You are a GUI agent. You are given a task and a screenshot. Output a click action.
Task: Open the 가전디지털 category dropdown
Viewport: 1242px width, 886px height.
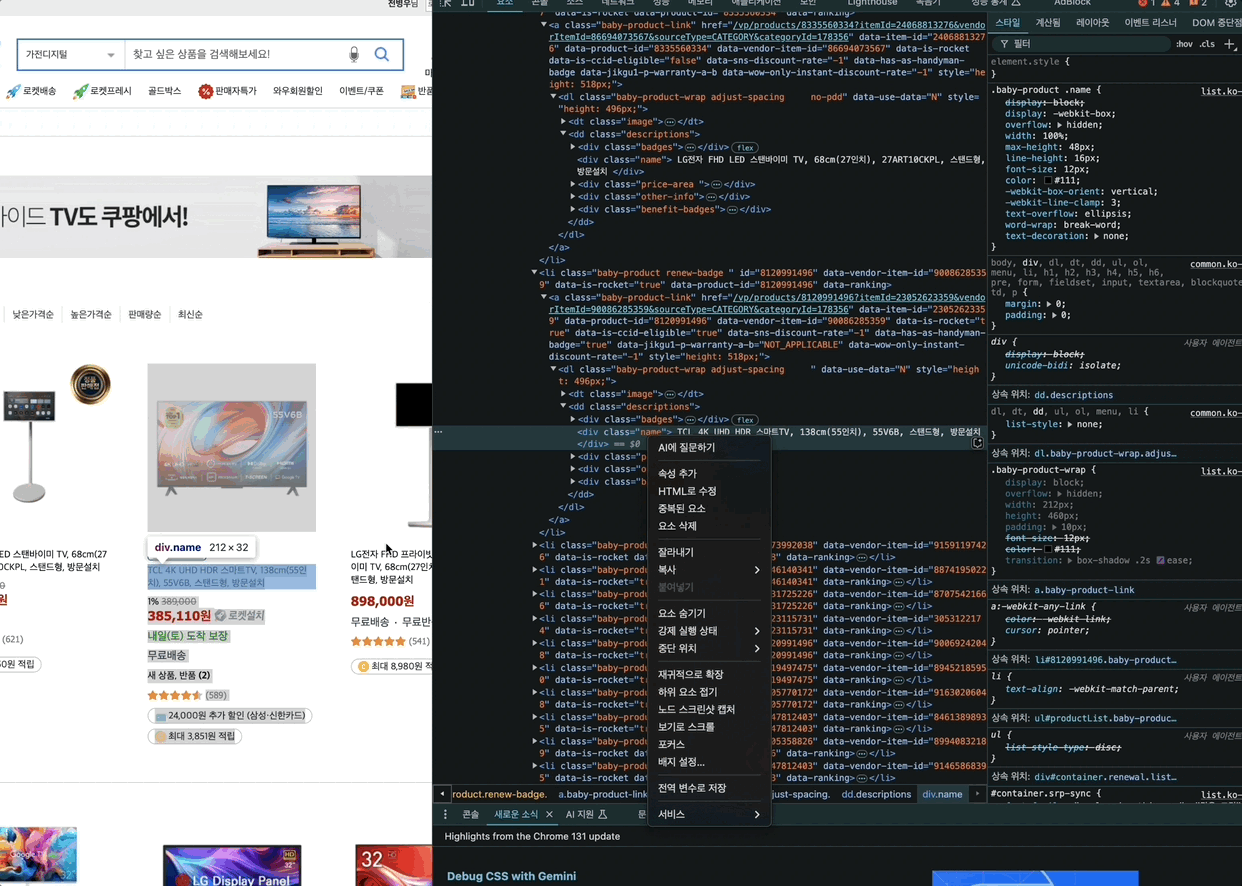70,54
